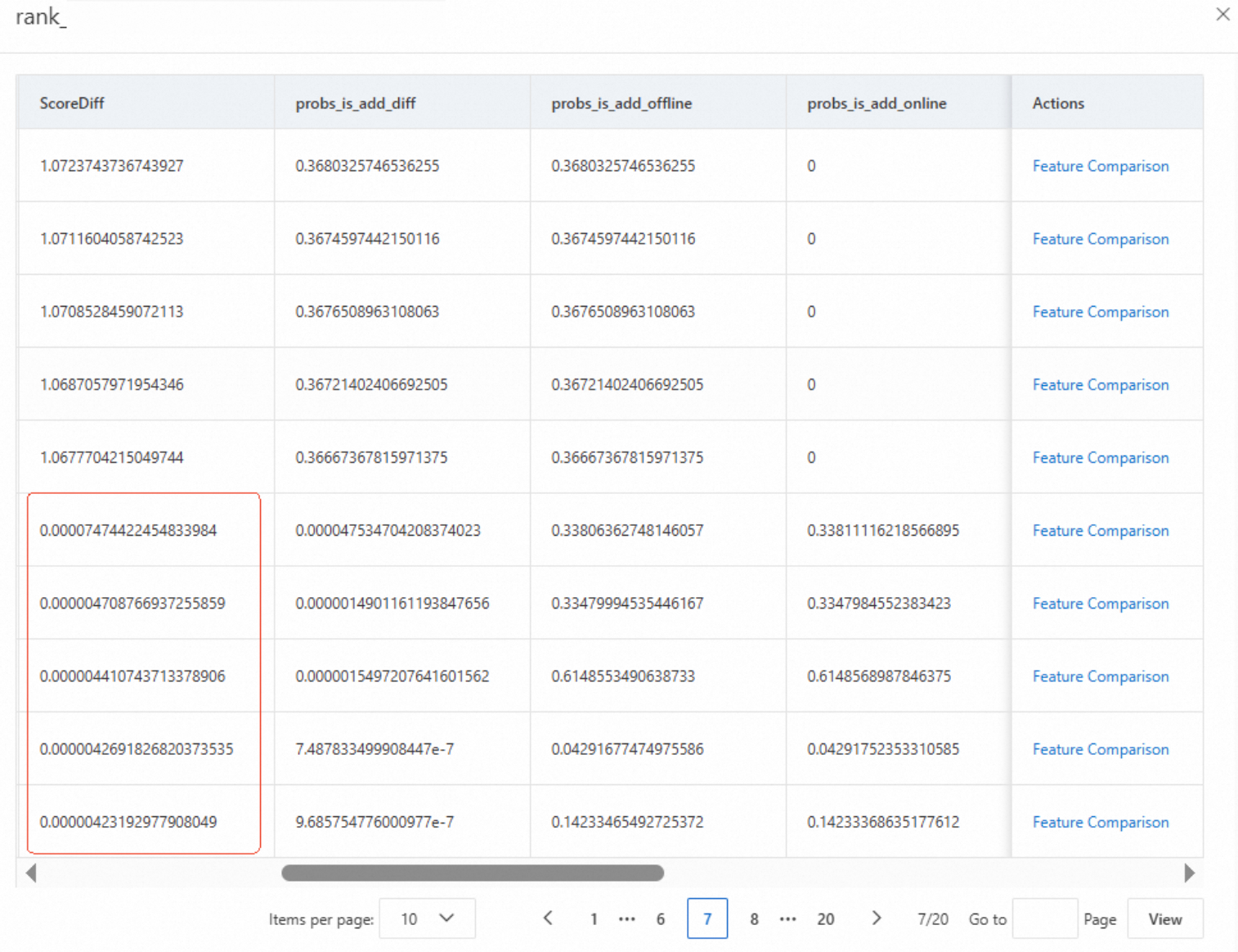The image size is (1238, 952).
Task: Click the Actions column header
Action: point(1107,103)
